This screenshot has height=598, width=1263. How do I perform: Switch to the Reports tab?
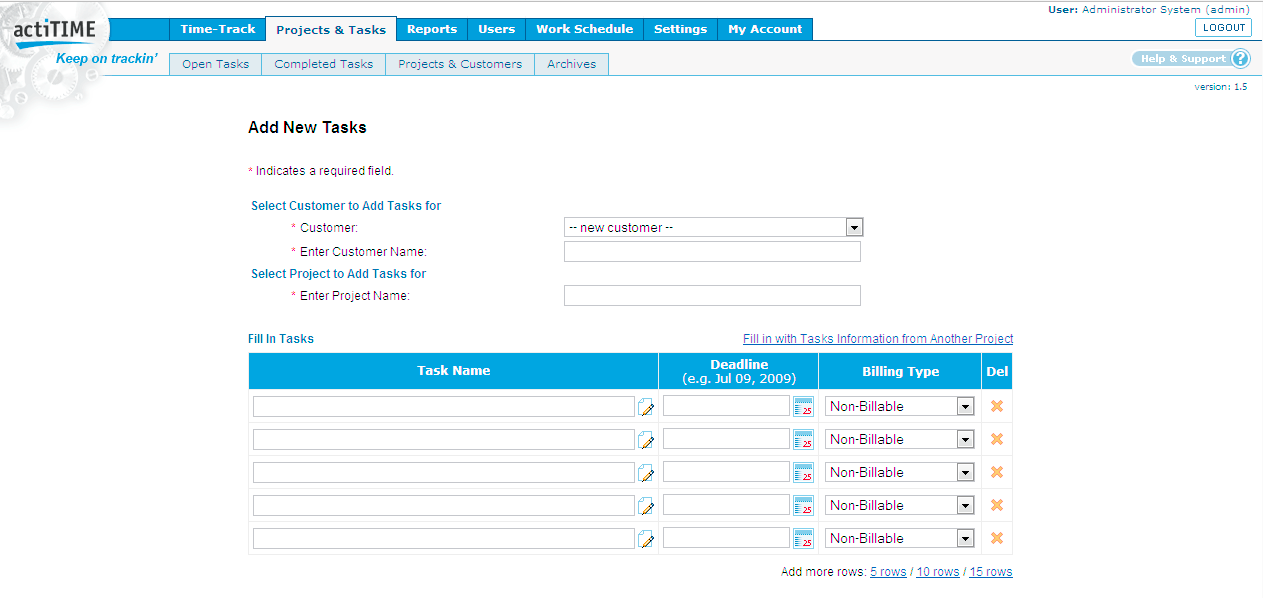(x=432, y=29)
